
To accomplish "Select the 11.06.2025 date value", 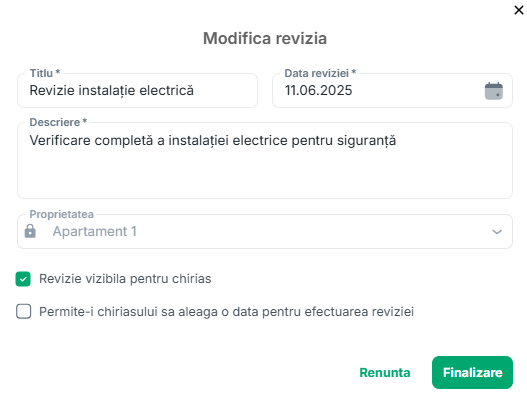I will point(318,90).
